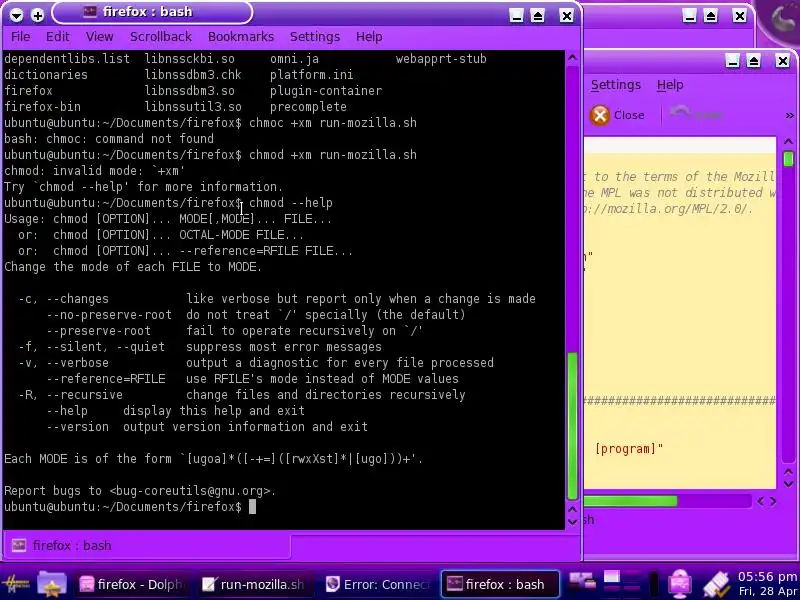The height and width of the screenshot is (600, 800).
Task: Click the terminal scrollbar bottom down arrow
Action: click(x=572, y=521)
